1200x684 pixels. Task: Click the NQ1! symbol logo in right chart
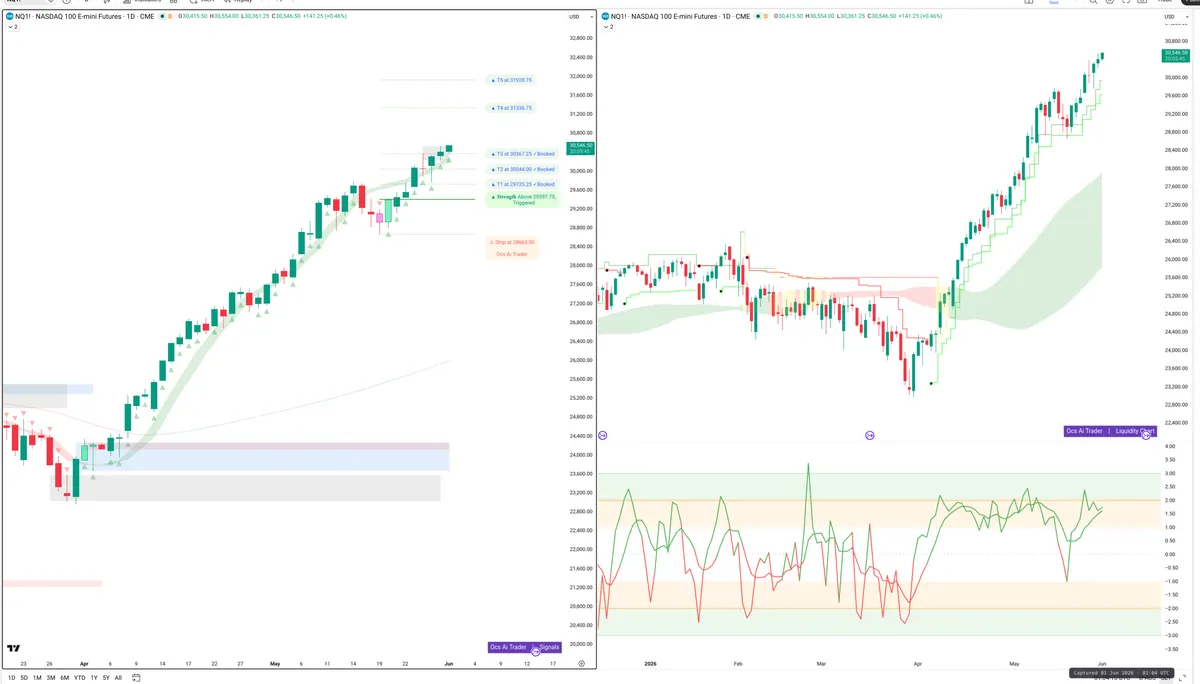tap(605, 16)
